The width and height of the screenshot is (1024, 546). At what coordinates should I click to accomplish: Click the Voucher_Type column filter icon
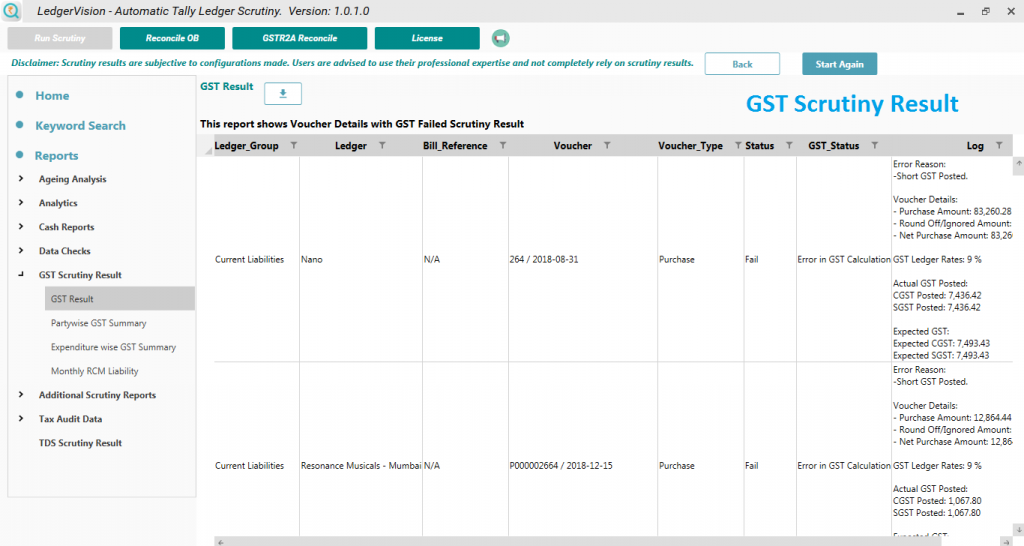tap(734, 146)
